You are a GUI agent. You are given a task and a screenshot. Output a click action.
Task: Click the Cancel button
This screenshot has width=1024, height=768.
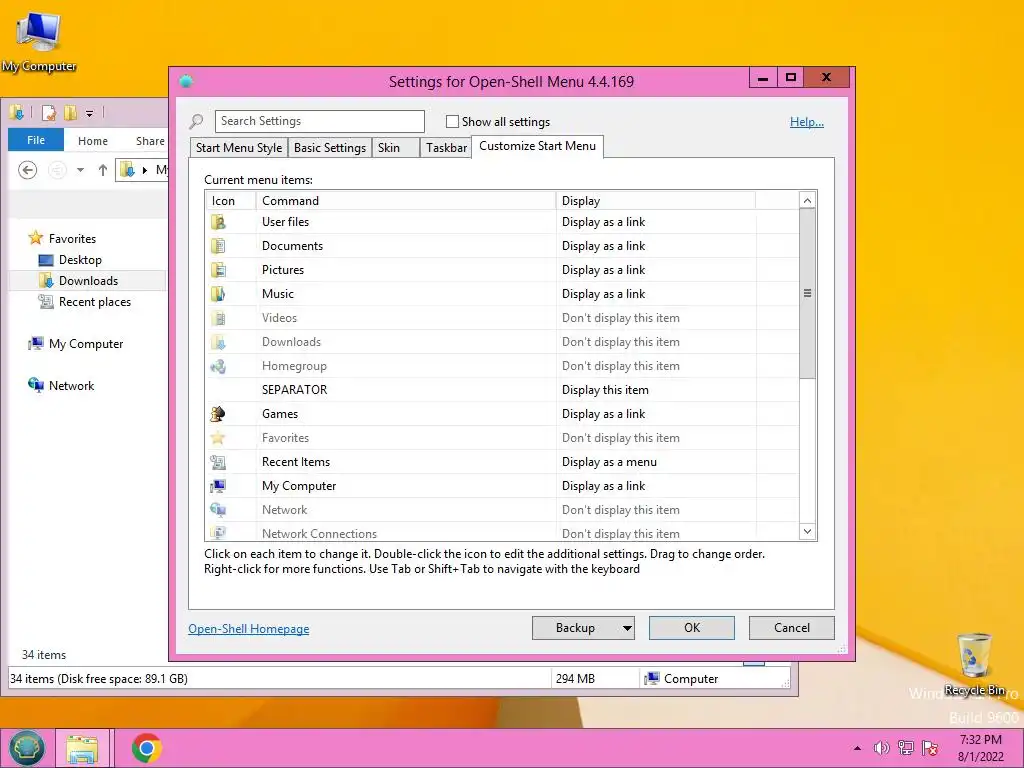coord(792,628)
